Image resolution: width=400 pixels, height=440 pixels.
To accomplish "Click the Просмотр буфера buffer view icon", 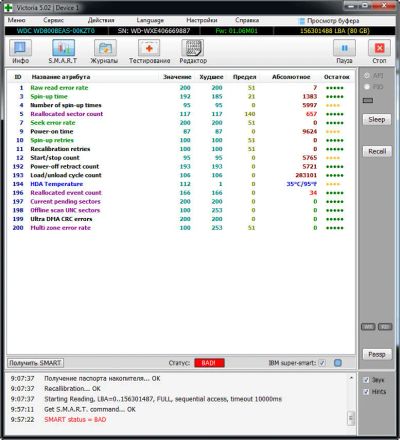I will click(302, 21).
